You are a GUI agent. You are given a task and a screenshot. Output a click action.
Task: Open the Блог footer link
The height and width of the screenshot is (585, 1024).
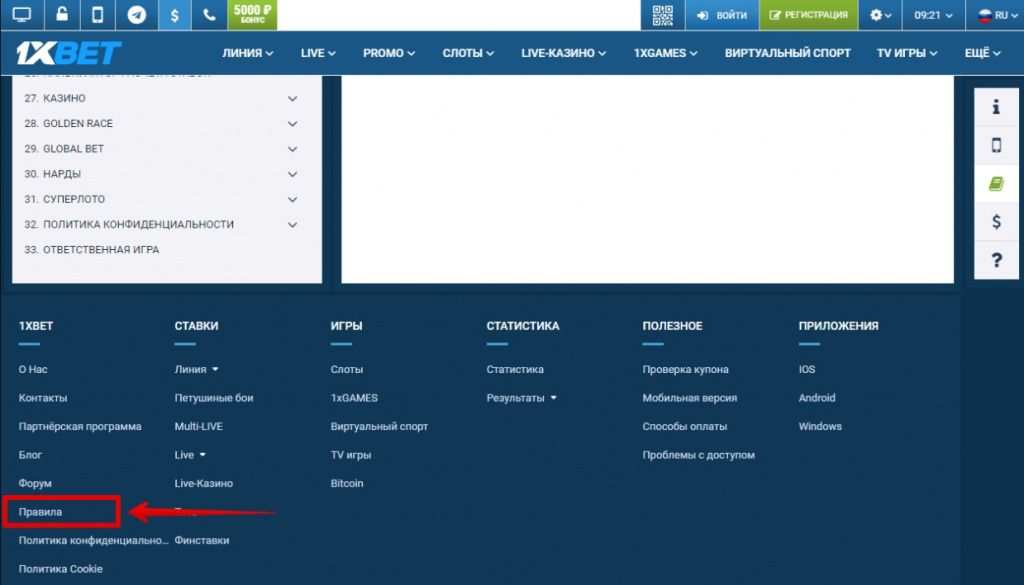30,455
